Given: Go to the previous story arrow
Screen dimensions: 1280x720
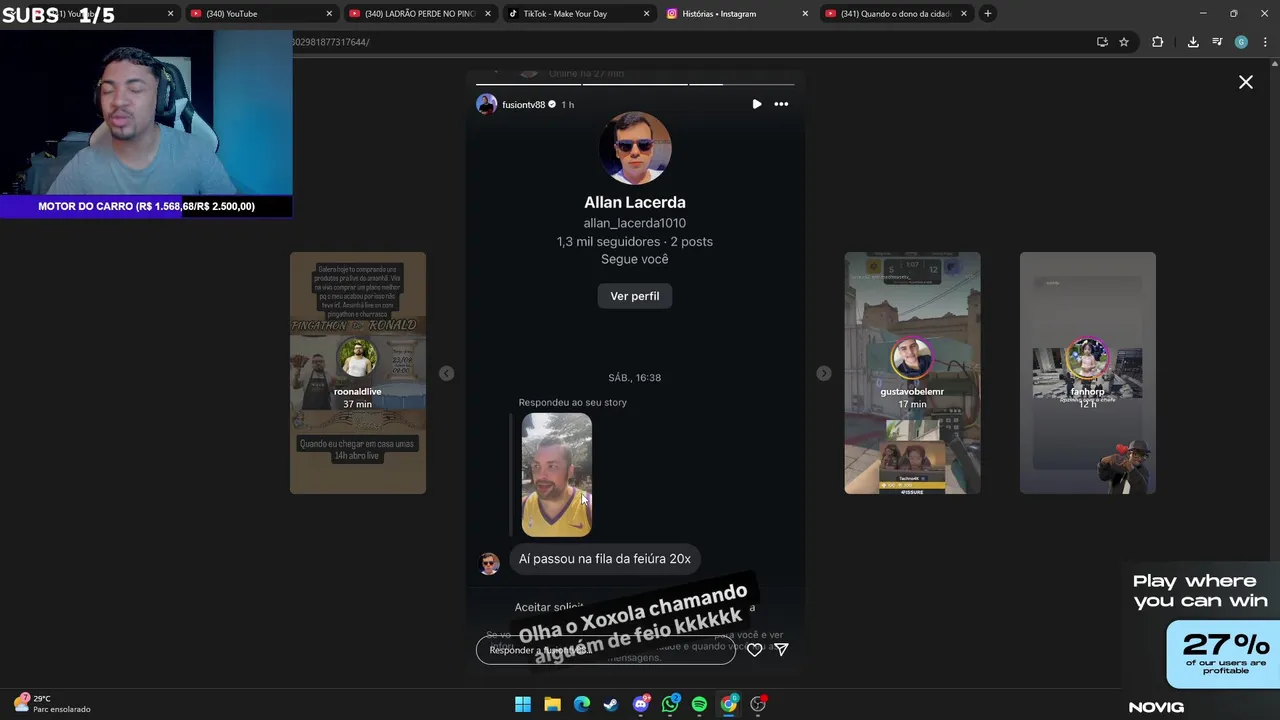Looking at the screenshot, I should click(x=447, y=373).
